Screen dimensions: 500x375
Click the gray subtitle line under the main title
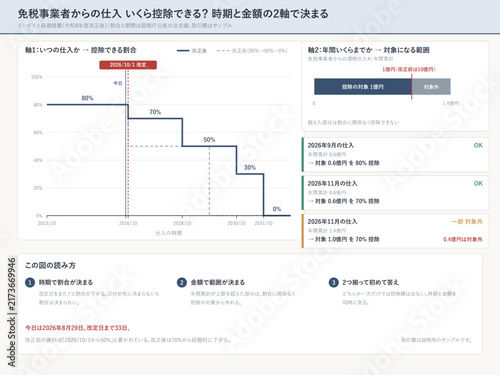tap(125, 25)
